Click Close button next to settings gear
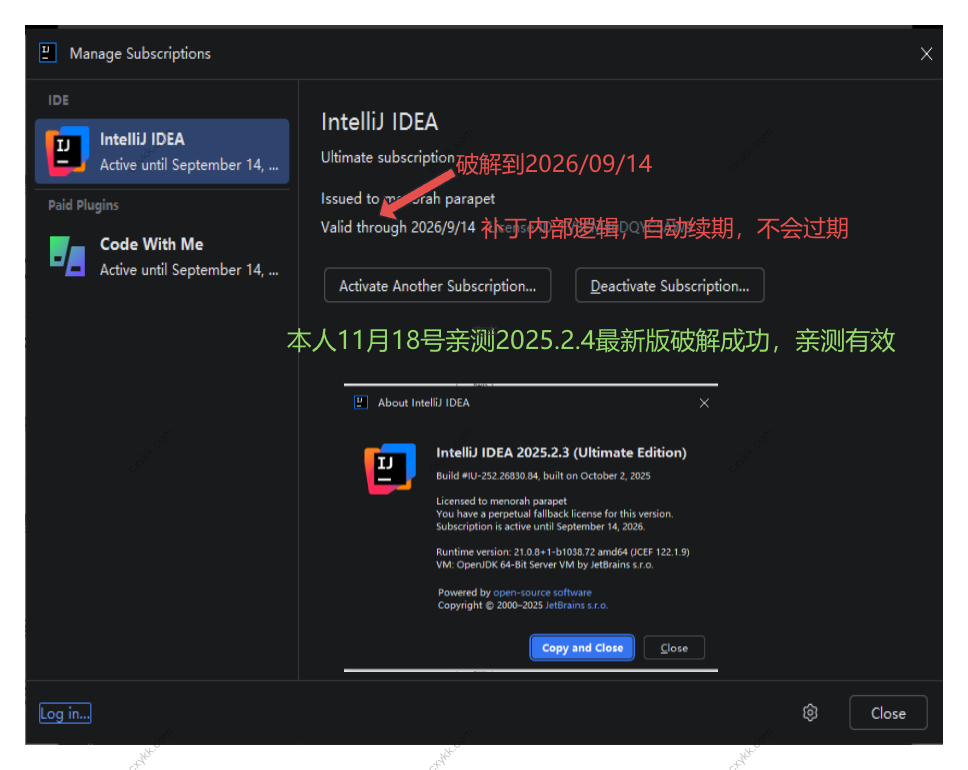 [x=887, y=713]
